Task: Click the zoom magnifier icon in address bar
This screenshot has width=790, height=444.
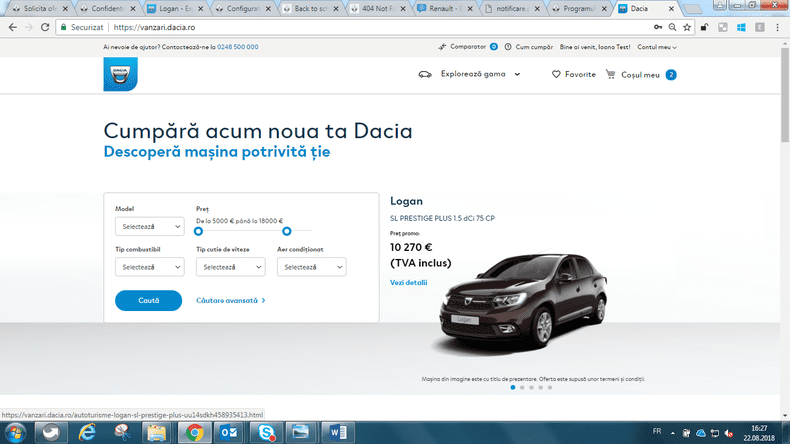Action: point(672,27)
